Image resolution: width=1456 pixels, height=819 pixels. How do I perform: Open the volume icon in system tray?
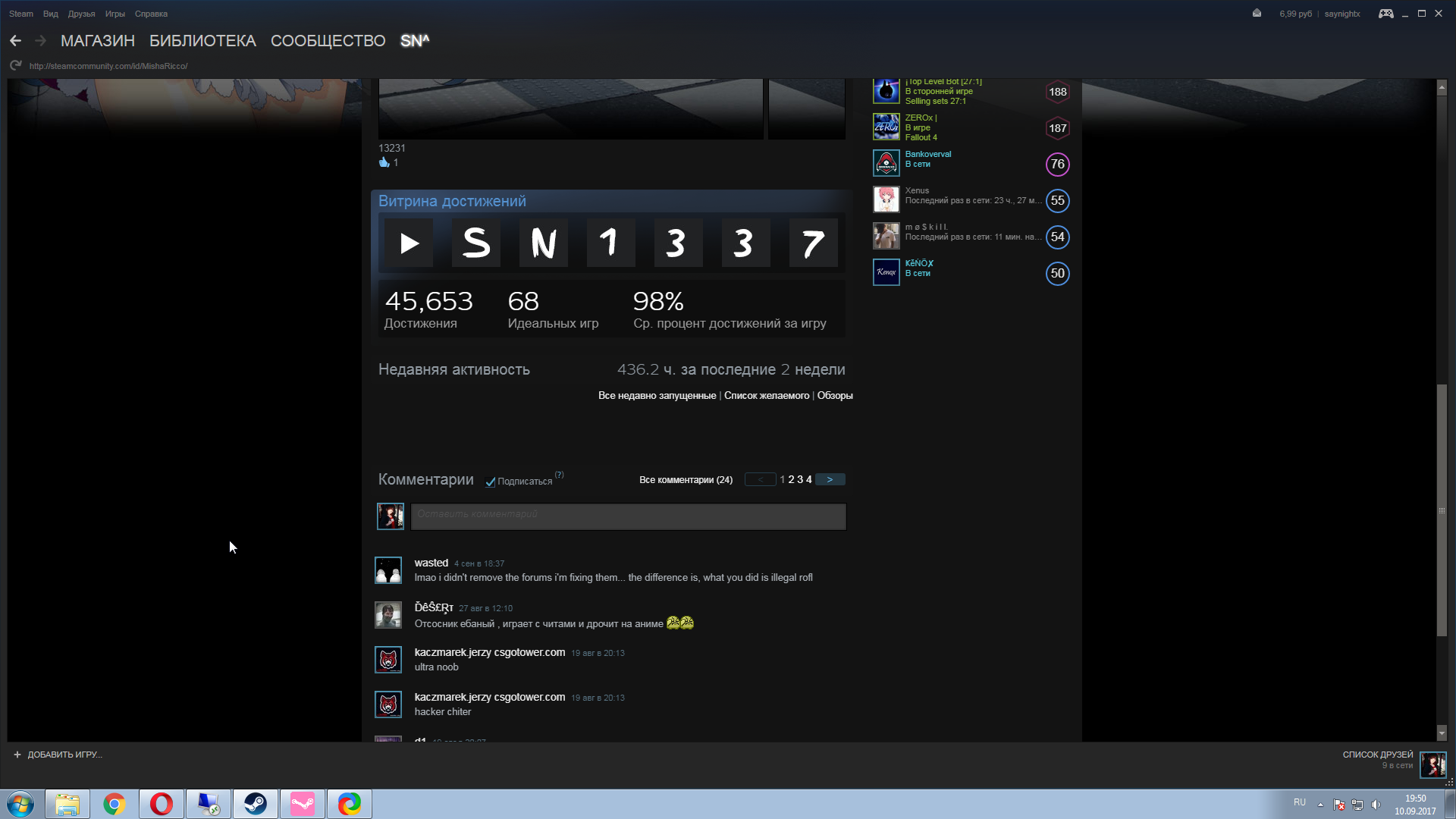[1376, 805]
